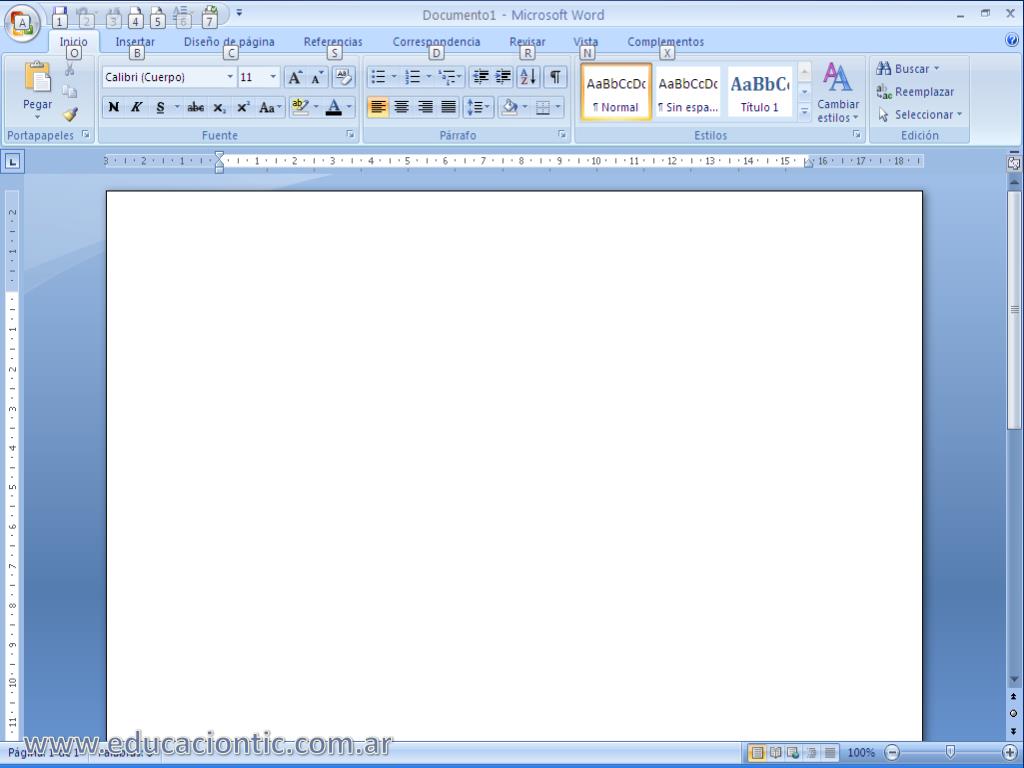This screenshot has width=1024, height=768.
Task: Open the Correspondencia tab
Action: coord(436,42)
